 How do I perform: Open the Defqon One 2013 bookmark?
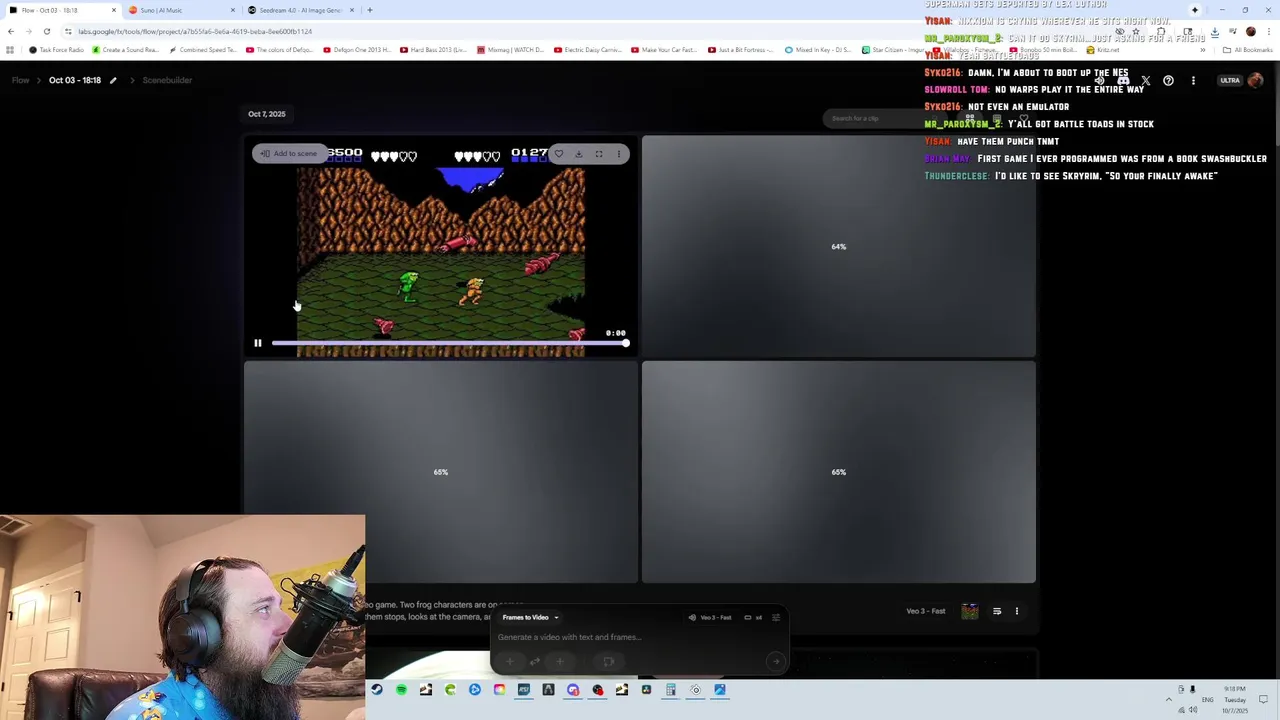point(356,50)
